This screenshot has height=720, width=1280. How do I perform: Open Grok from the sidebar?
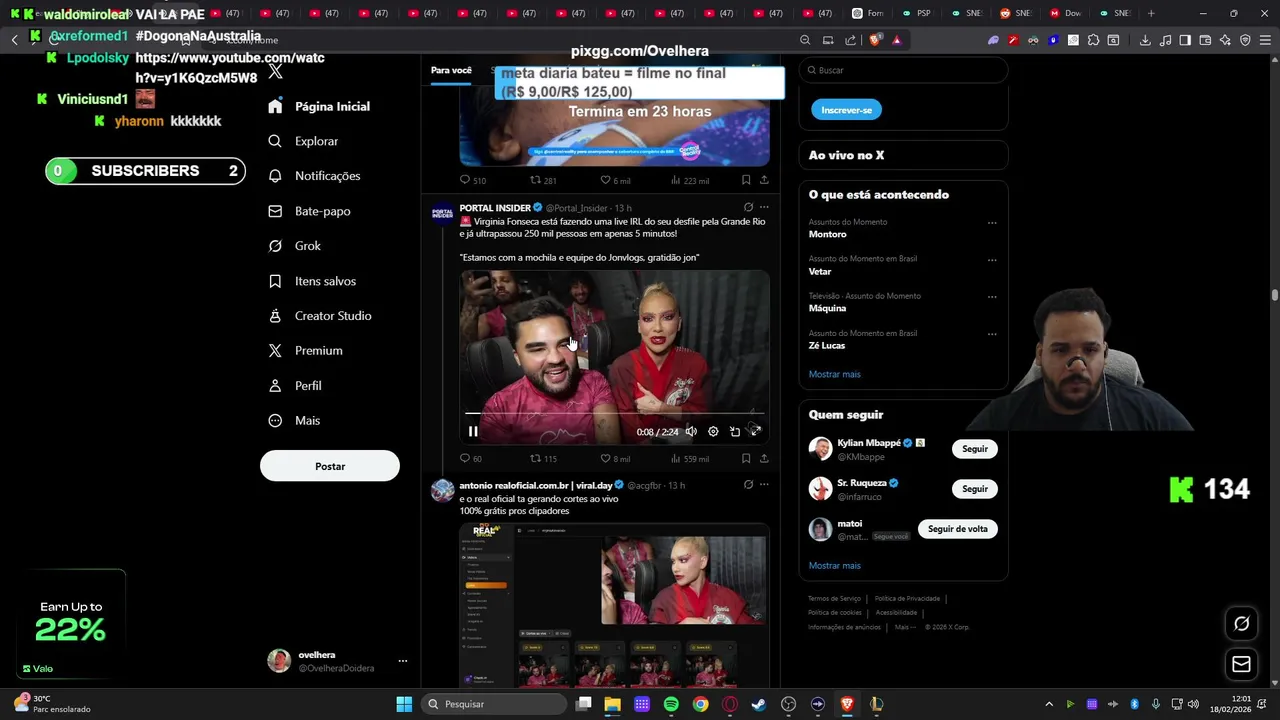(x=295, y=246)
